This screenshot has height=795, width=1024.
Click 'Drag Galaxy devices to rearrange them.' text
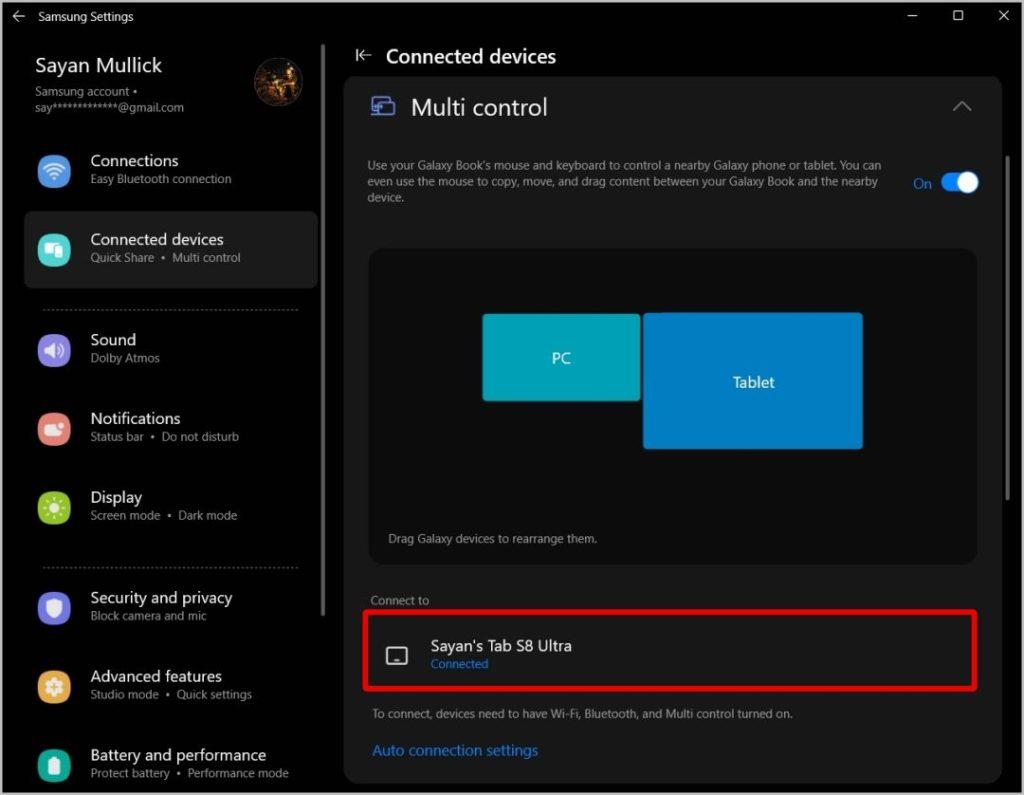pos(492,539)
